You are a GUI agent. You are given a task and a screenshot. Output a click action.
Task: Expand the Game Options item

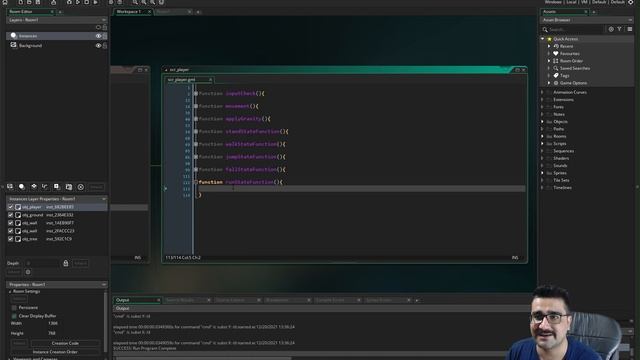click(x=549, y=83)
